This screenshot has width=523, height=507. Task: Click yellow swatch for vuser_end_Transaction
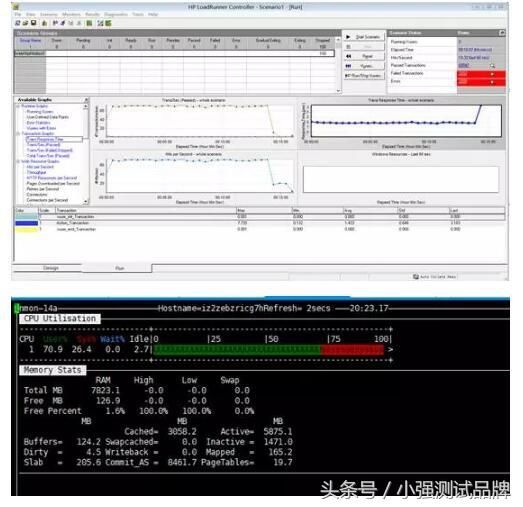[x=26, y=229]
